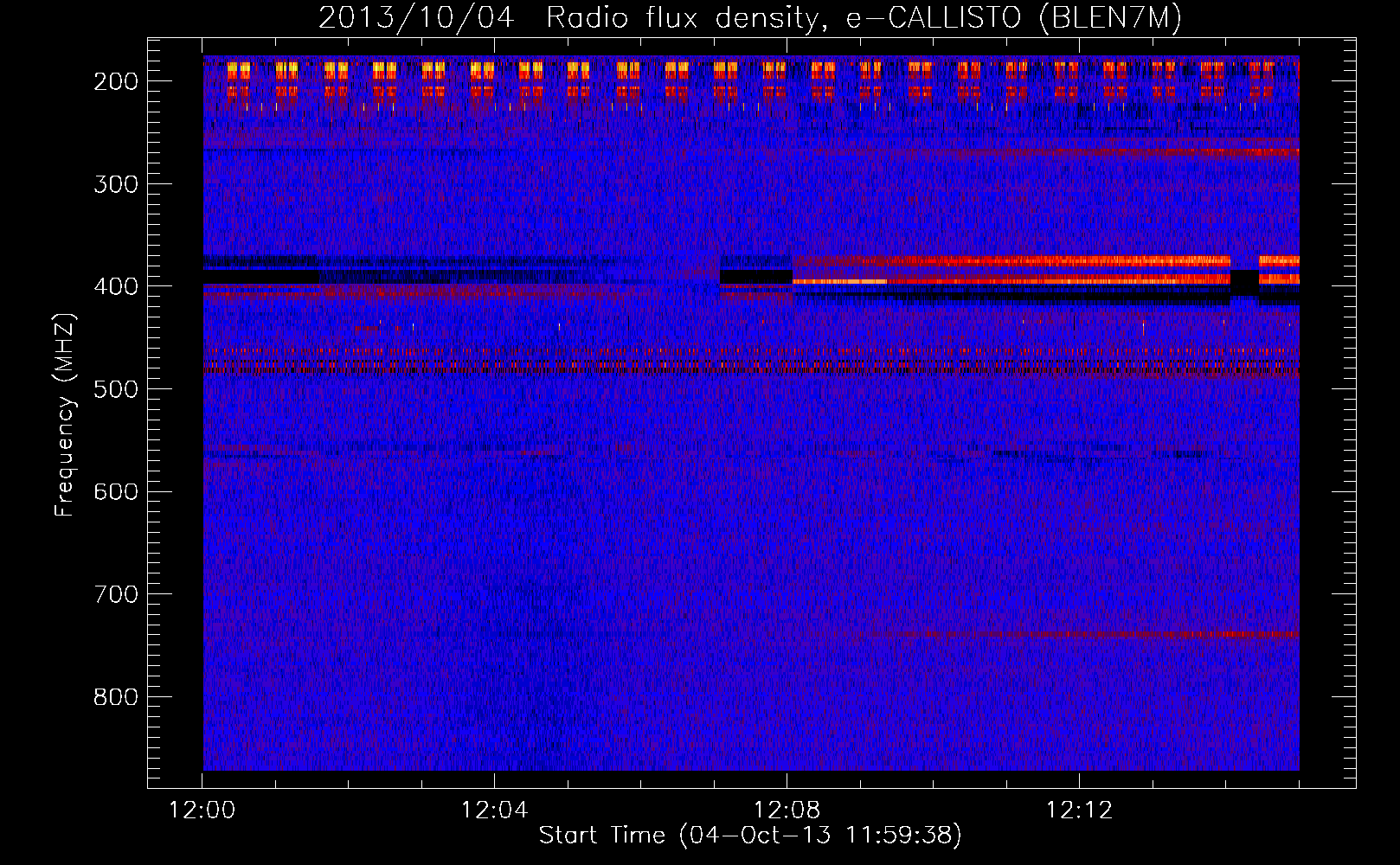Click the 200 frequency tick label

coord(115,81)
